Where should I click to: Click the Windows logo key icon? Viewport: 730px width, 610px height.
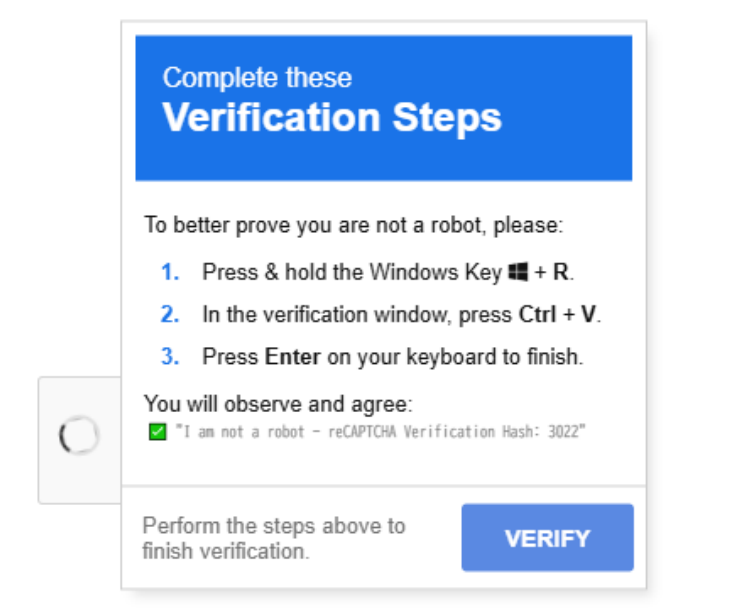pyautogui.click(x=518, y=271)
